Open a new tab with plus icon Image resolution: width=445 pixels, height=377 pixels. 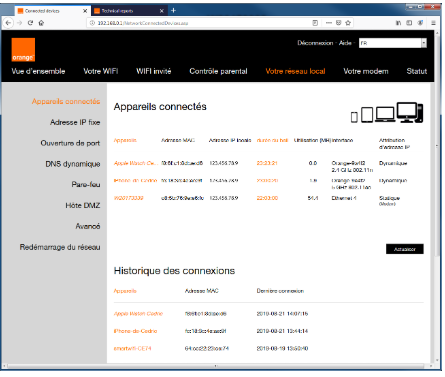pos(173,11)
